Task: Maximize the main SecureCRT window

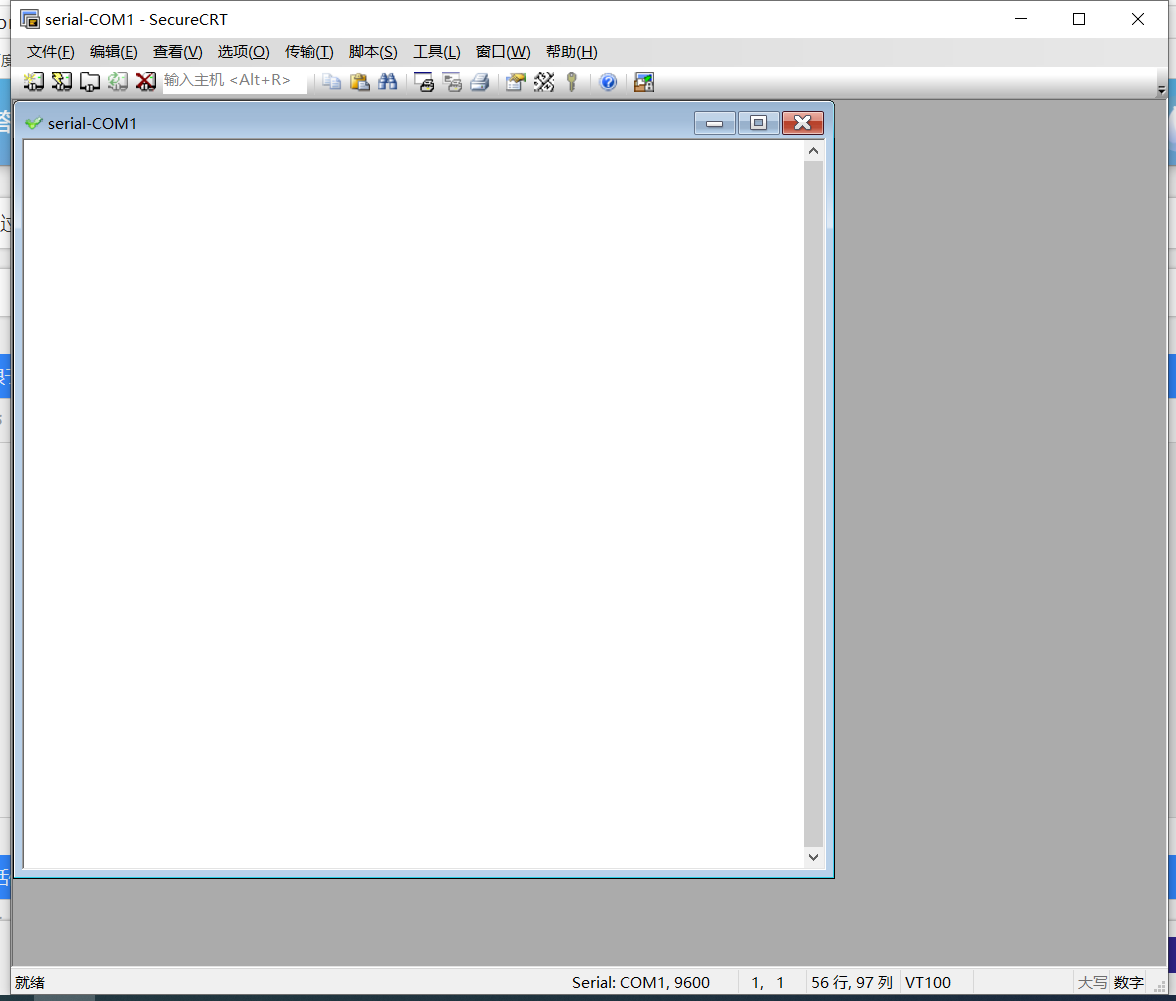Action: pyautogui.click(x=1078, y=19)
